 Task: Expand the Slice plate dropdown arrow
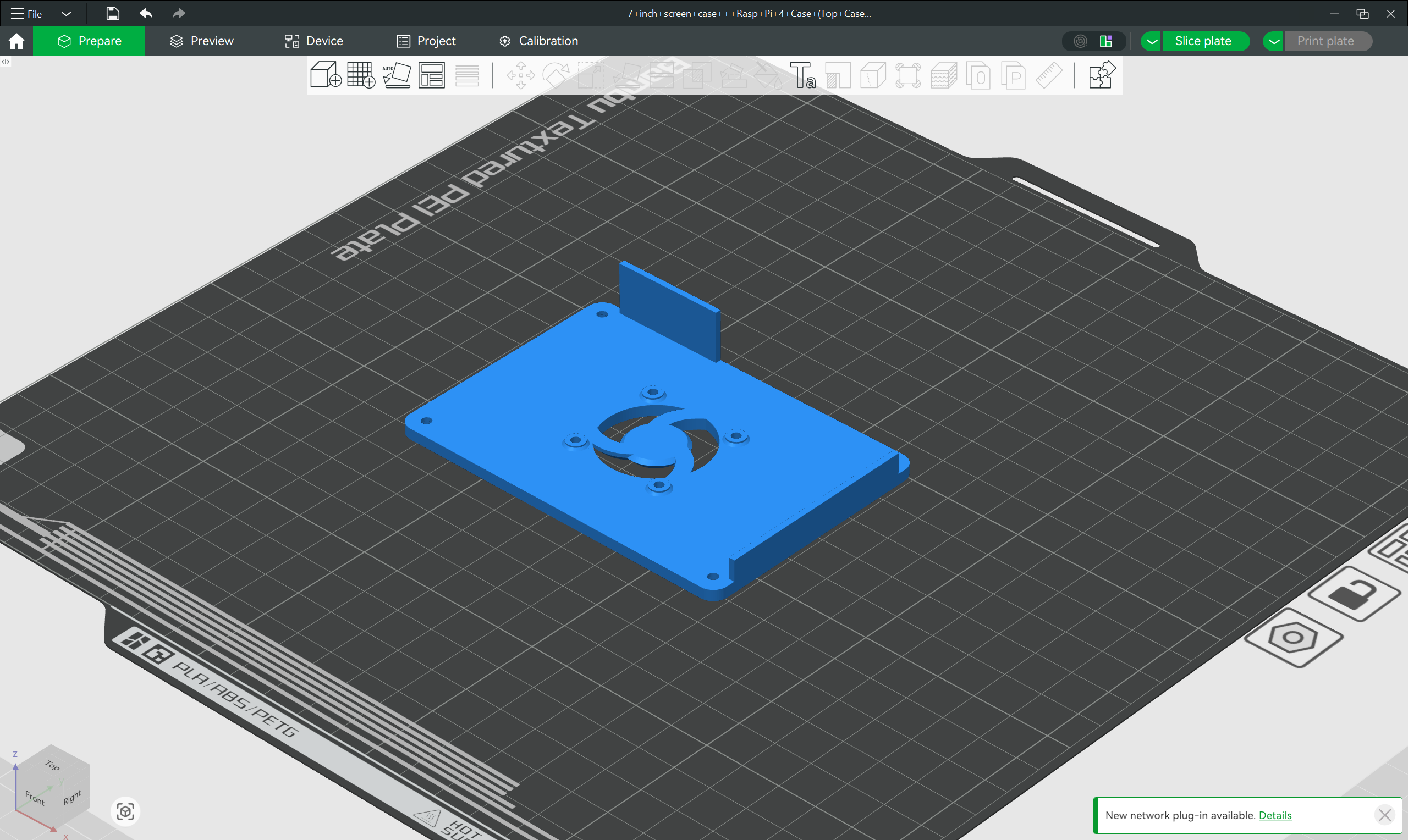pos(1152,41)
